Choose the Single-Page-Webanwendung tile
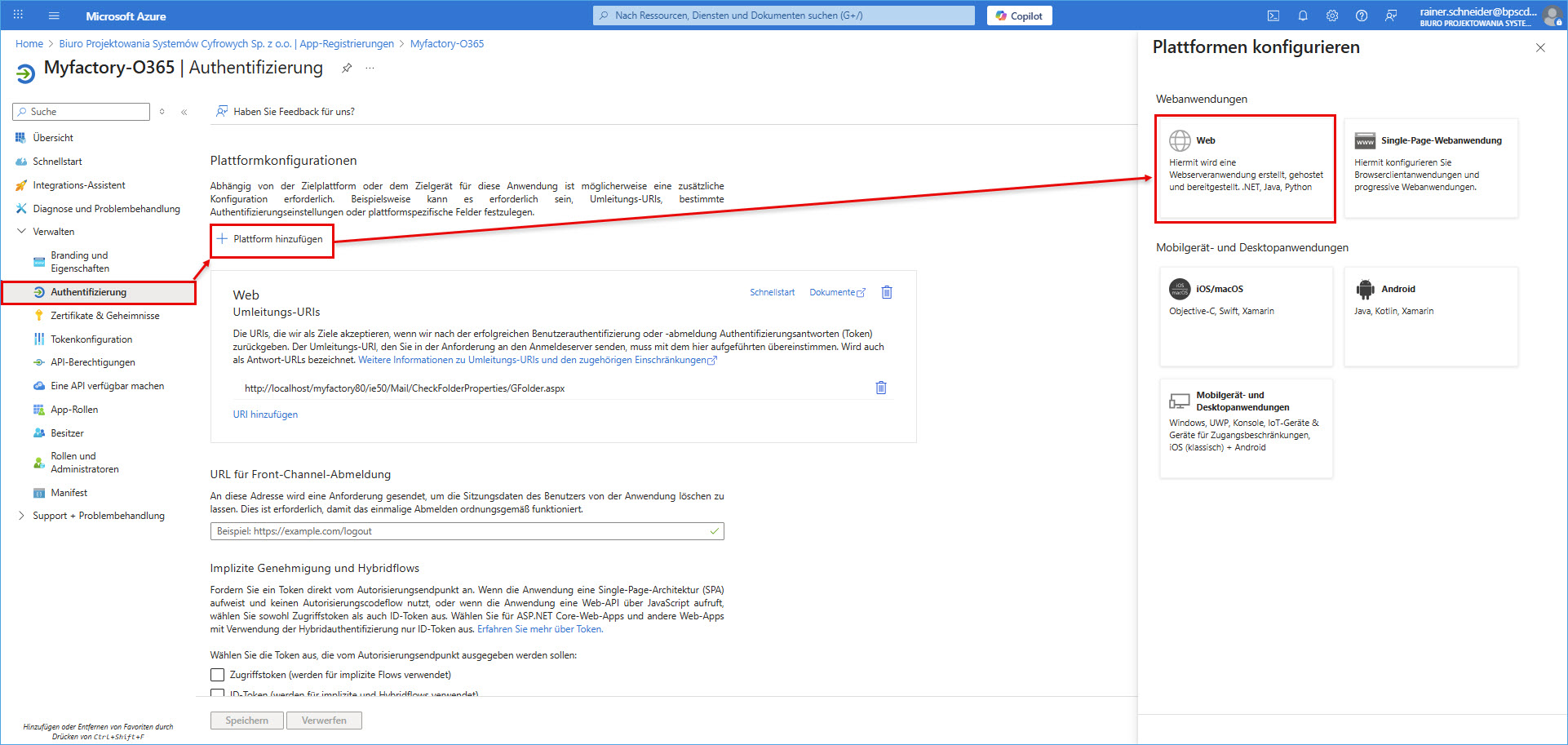Screen dimensions: 1568x745 (1431, 168)
